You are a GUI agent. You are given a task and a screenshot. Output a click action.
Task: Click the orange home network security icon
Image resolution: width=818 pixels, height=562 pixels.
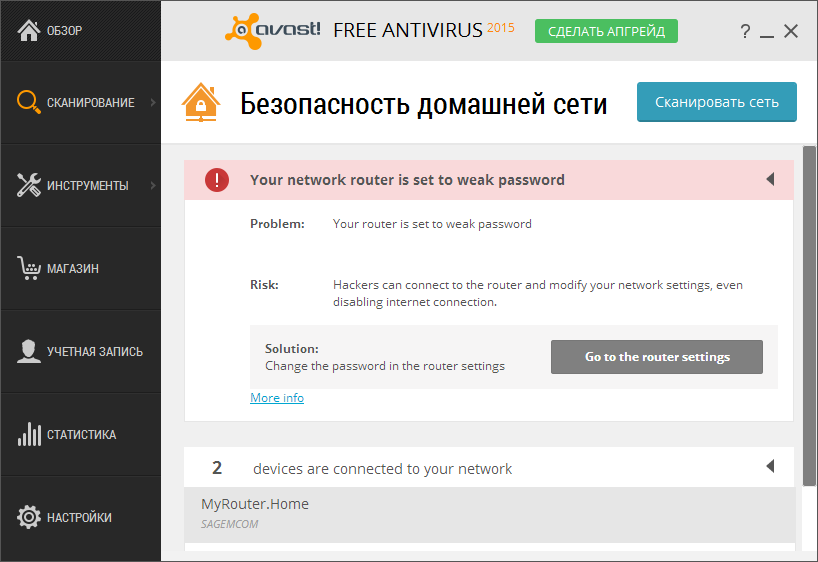click(201, 103)
